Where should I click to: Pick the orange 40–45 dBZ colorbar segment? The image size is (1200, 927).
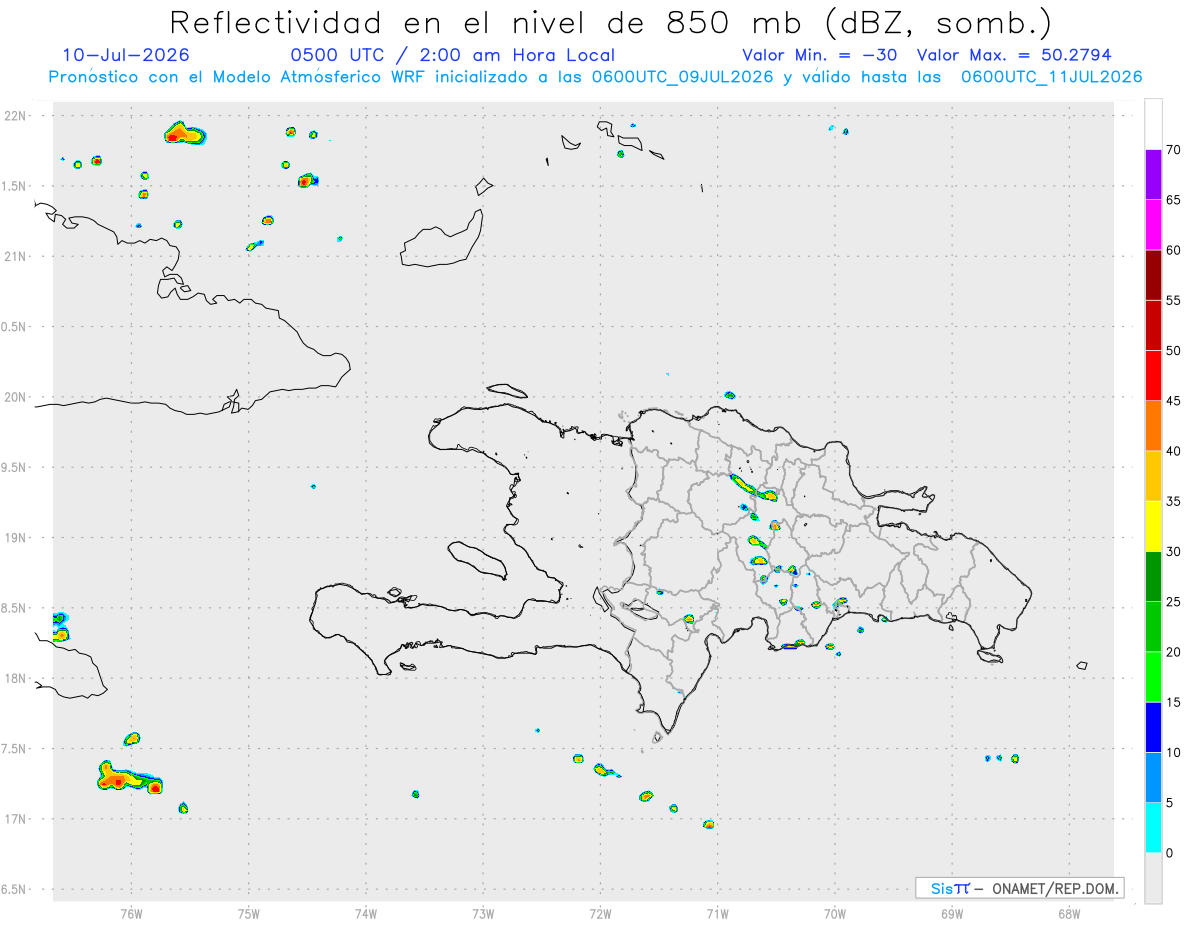pyautogui.click(x=1153, y=426)
